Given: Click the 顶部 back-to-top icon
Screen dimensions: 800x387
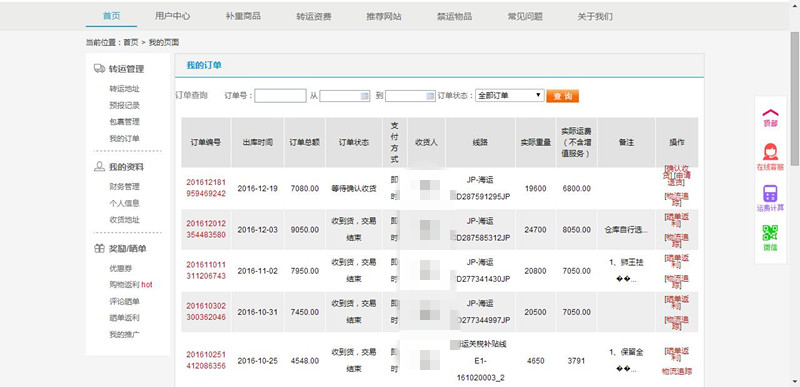Looking at the screenshot, I should pyautogui.click(x=770, y=113).
